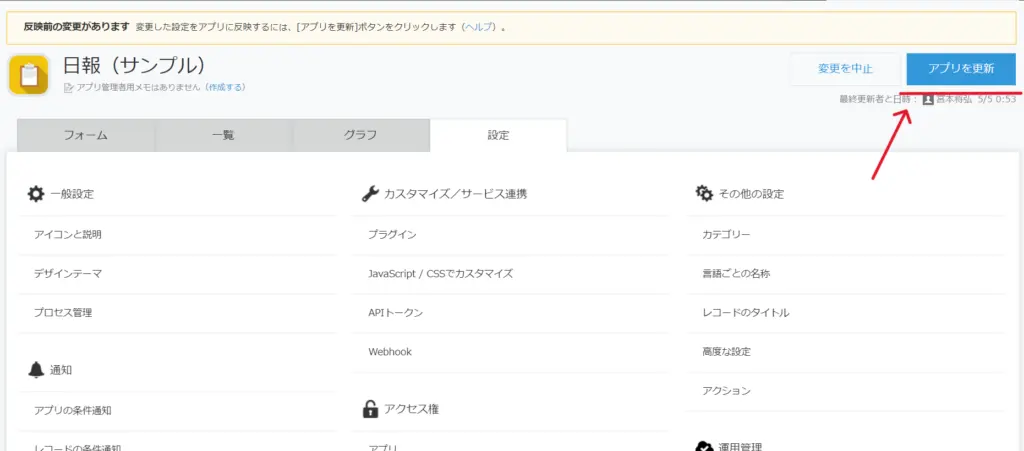
Task: Open the アイコンと説明 setting
Action: coord(68,234)
